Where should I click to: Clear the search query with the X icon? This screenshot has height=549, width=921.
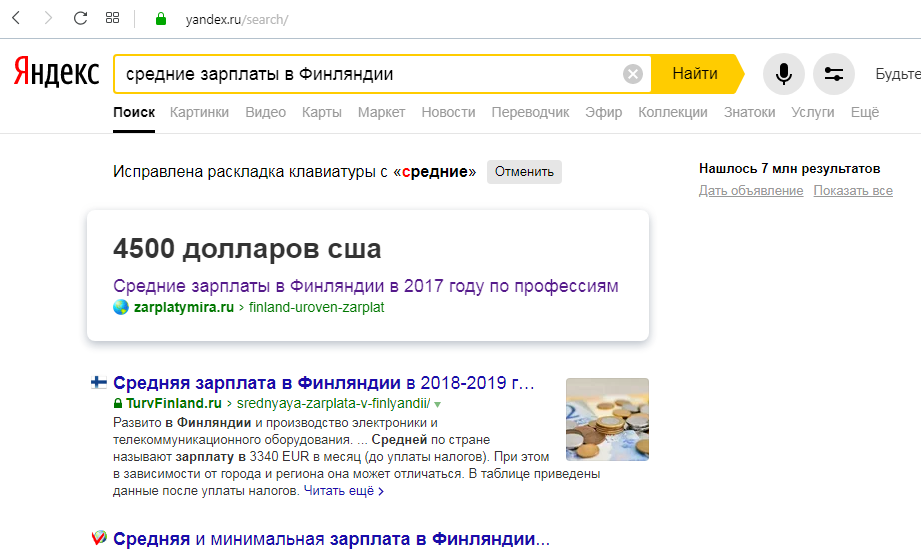(x=633, y=74)
